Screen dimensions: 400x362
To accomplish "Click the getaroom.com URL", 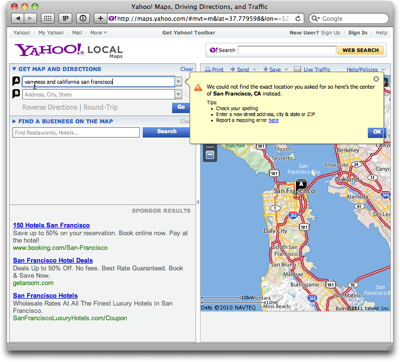I will (33, 283).
